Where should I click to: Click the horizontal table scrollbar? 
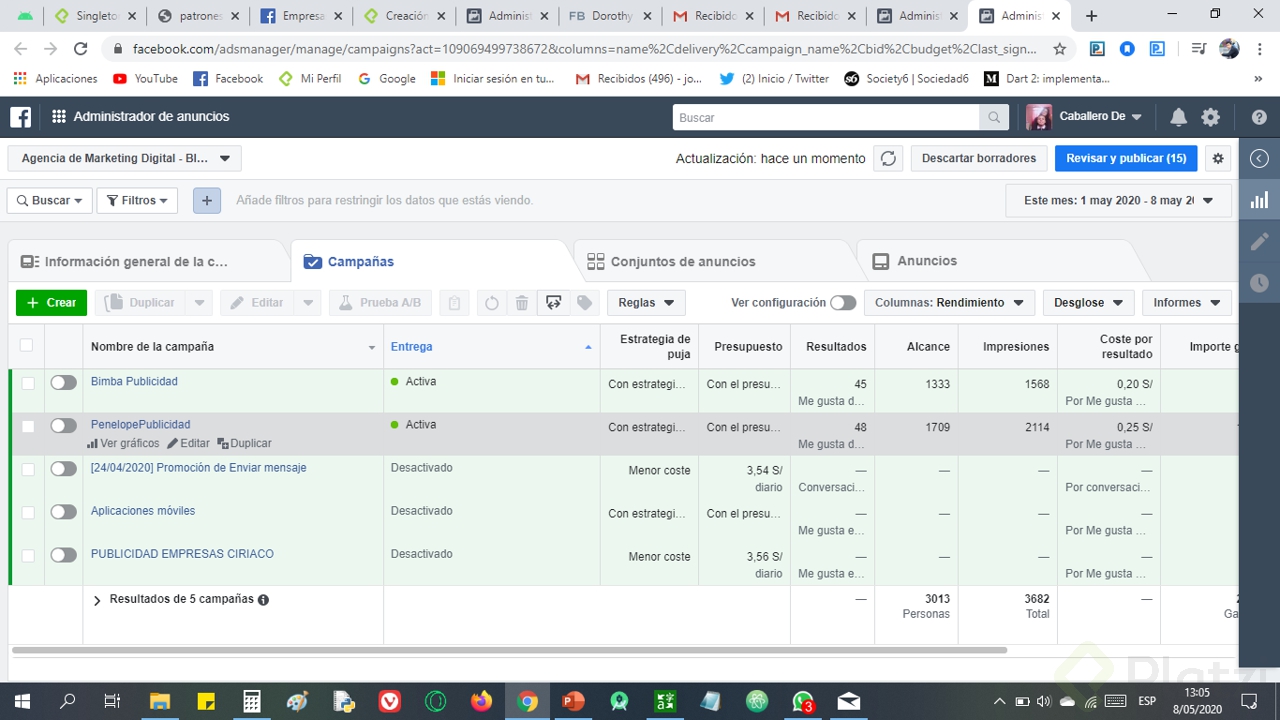tap(509, 650)
